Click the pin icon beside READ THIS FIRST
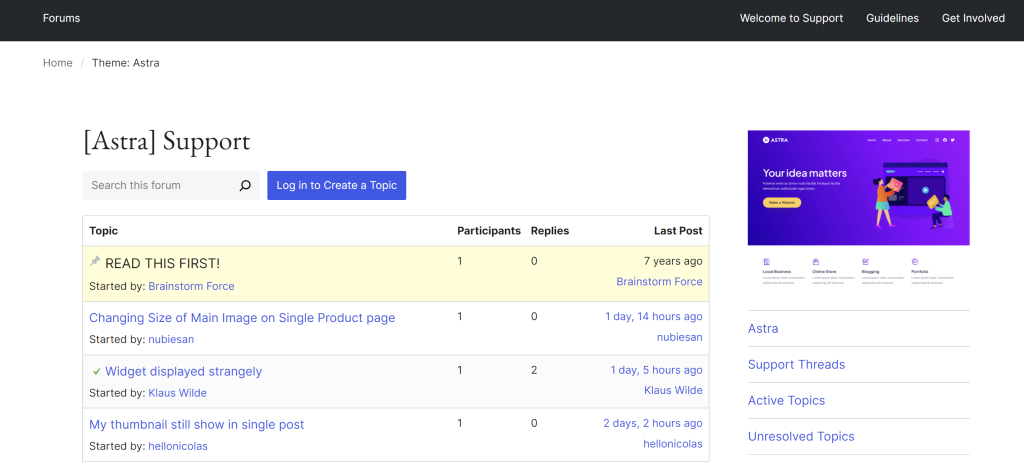 click(95, 262)
